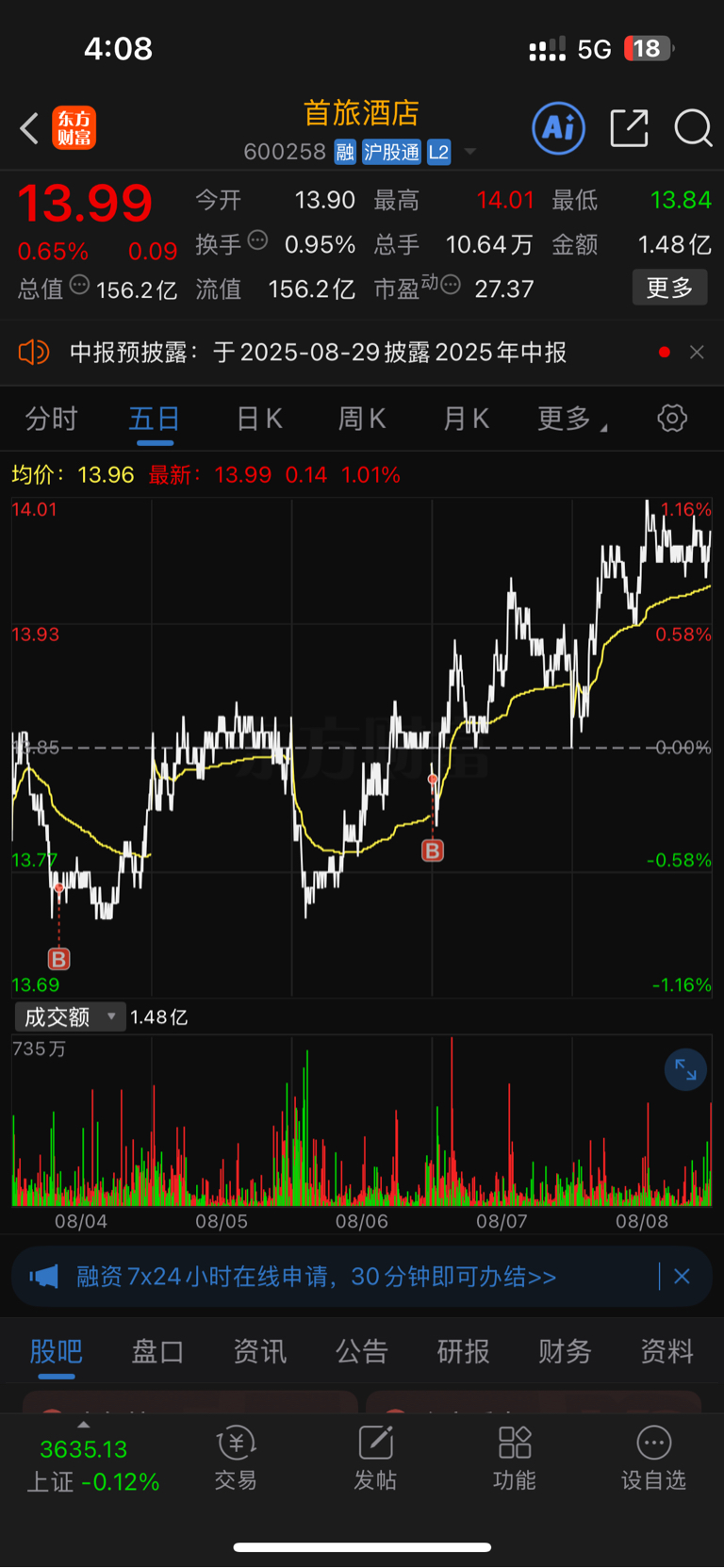Select the 股吧 tab
This screenshot has height=1568, width=724.
[57, 1351]
